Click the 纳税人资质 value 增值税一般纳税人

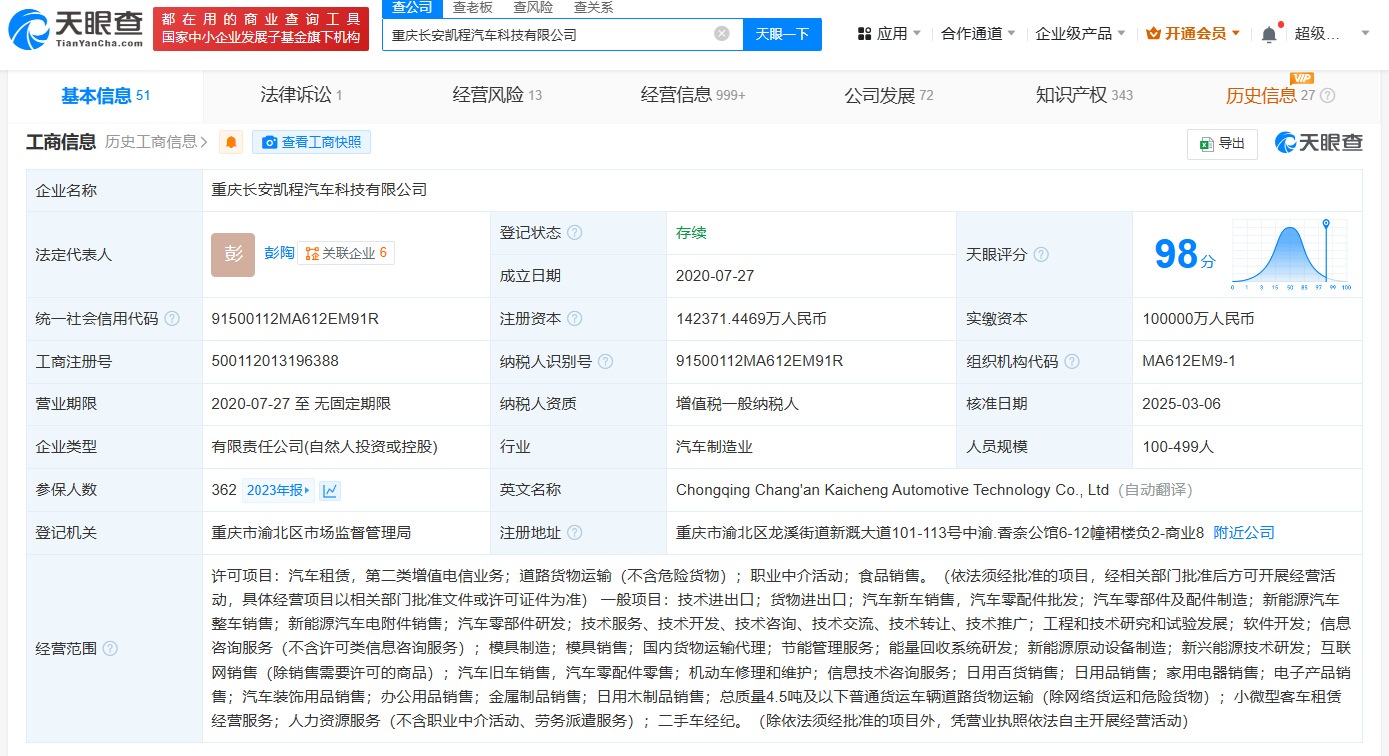pos(737,404)
